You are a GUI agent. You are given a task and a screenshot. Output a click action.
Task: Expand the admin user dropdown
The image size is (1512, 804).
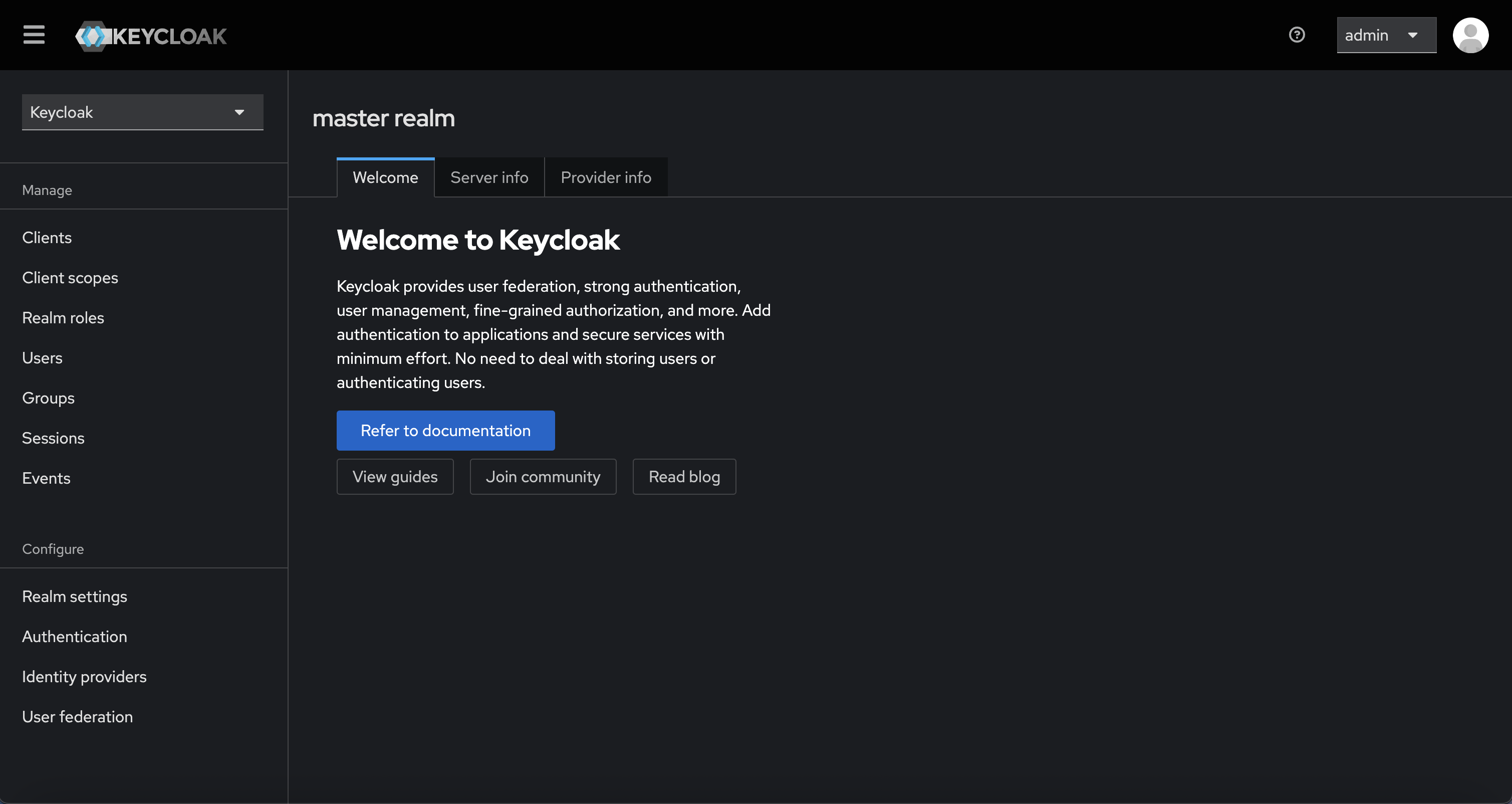1386,35
